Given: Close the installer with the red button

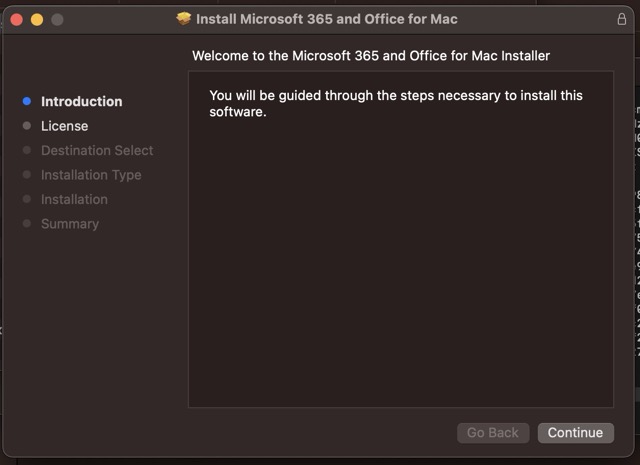Looking at the screenshot, I should click(x=16, y=19).
